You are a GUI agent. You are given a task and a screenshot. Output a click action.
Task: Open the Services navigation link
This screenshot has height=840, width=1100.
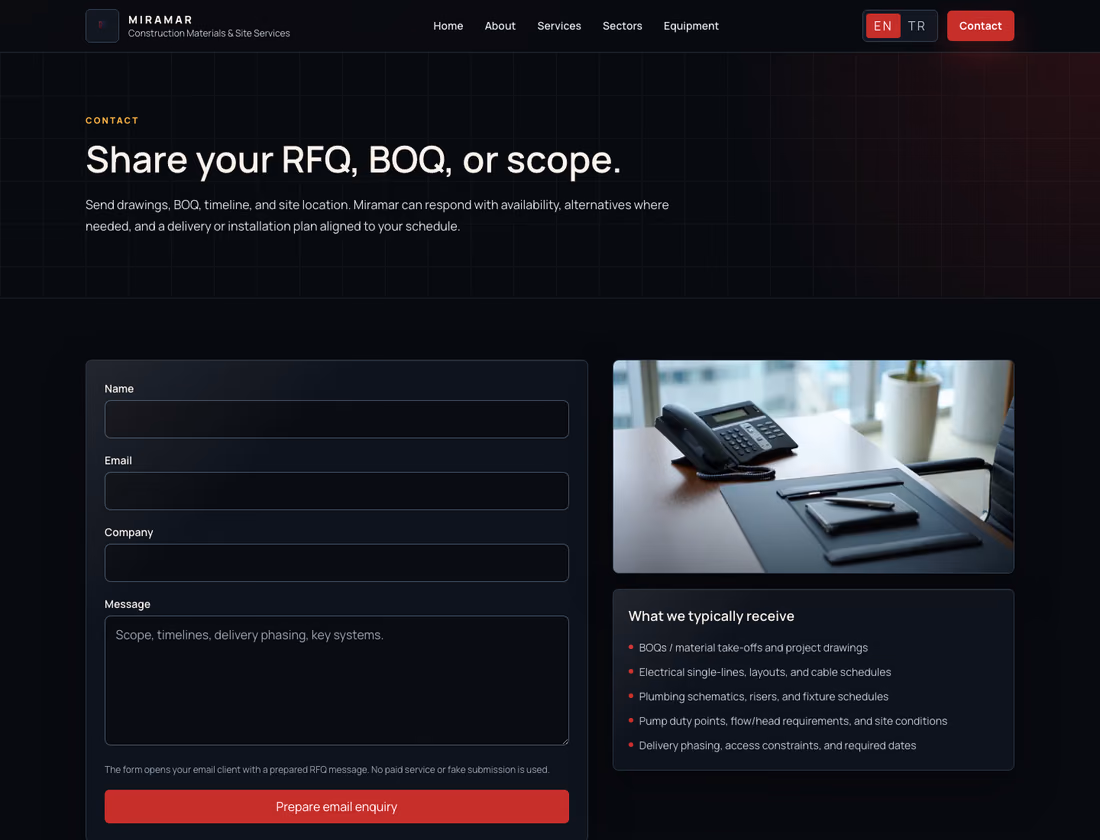coord(558,26)
